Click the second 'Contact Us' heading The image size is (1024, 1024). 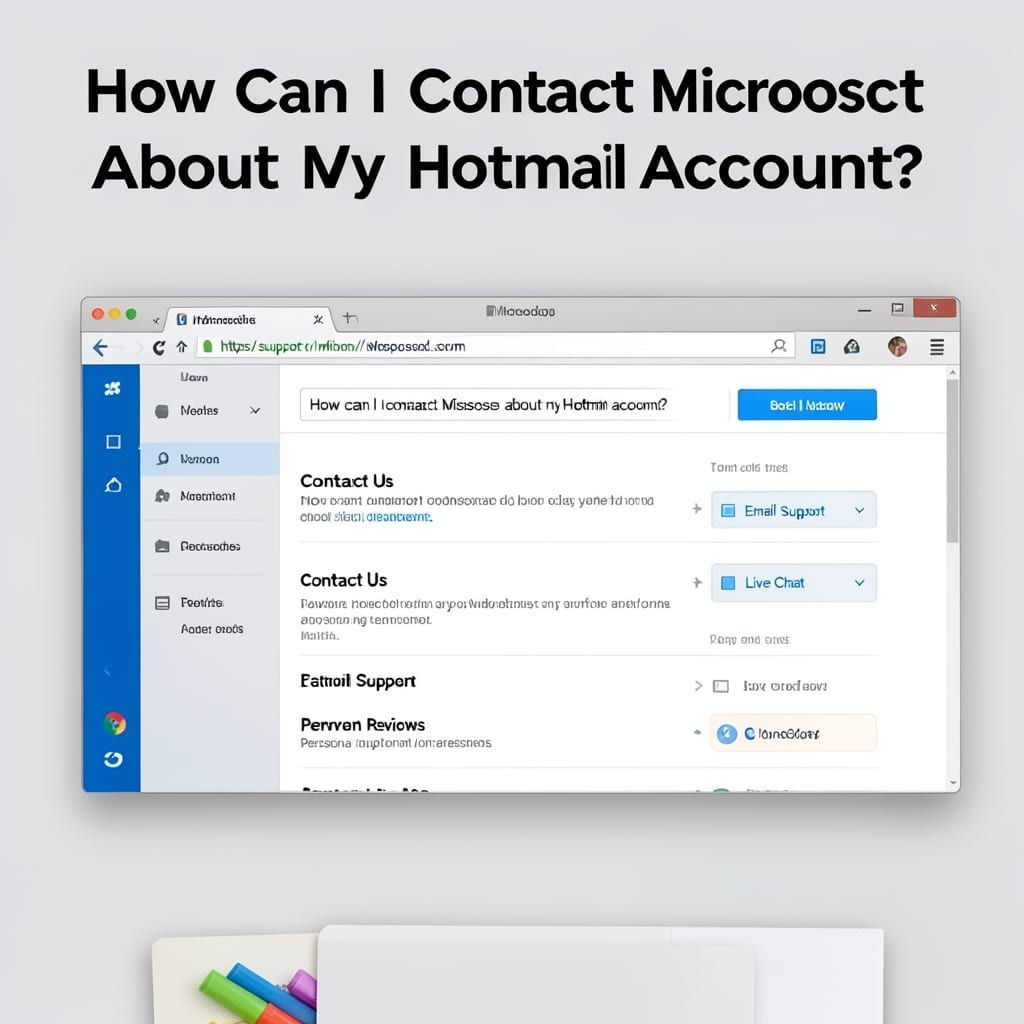(344, 581)
